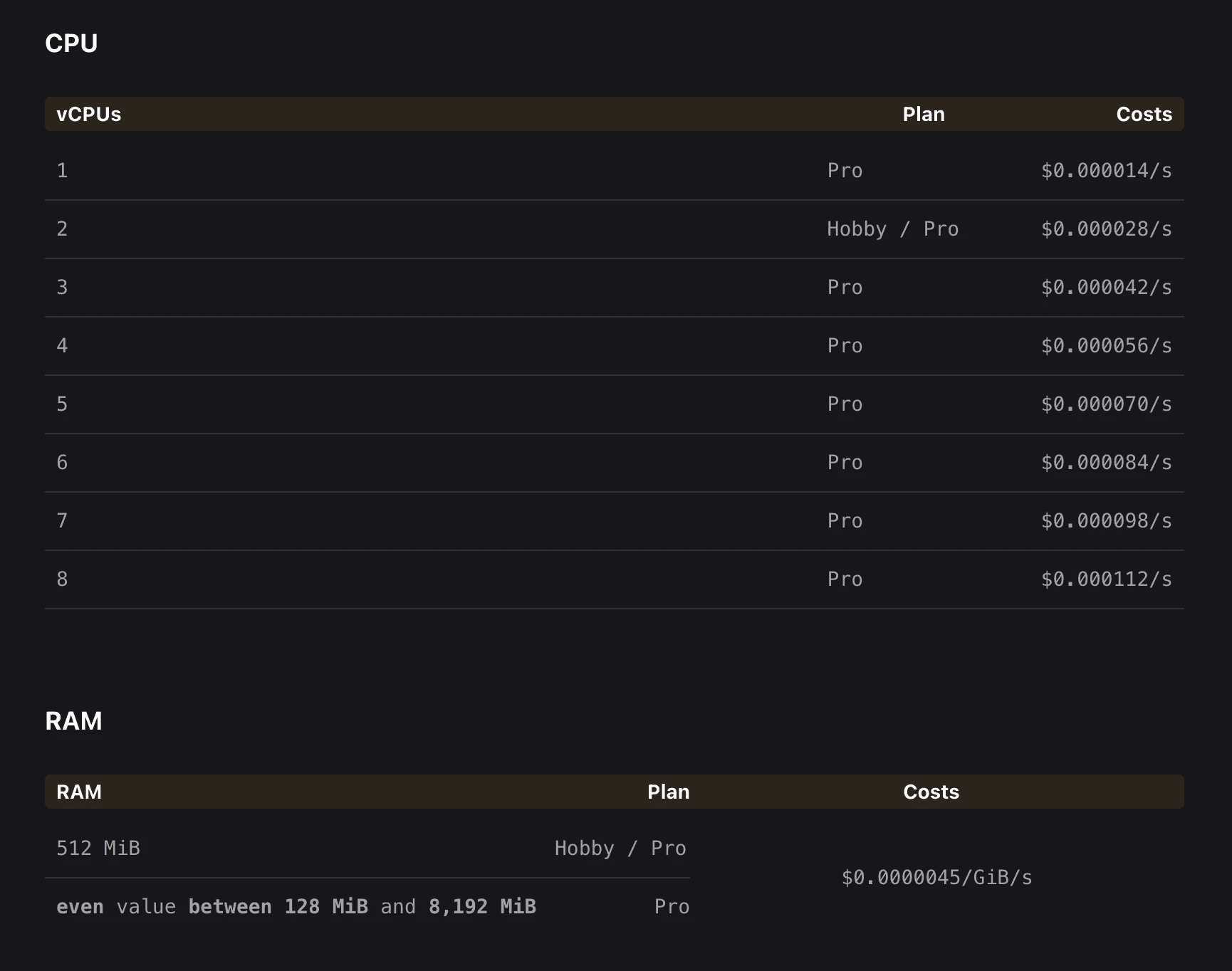Image resolution: width=1232 pixels, height=971 pixels.
Task: Select the vCPU count 8 cell
Action: (x=62, y=579)
